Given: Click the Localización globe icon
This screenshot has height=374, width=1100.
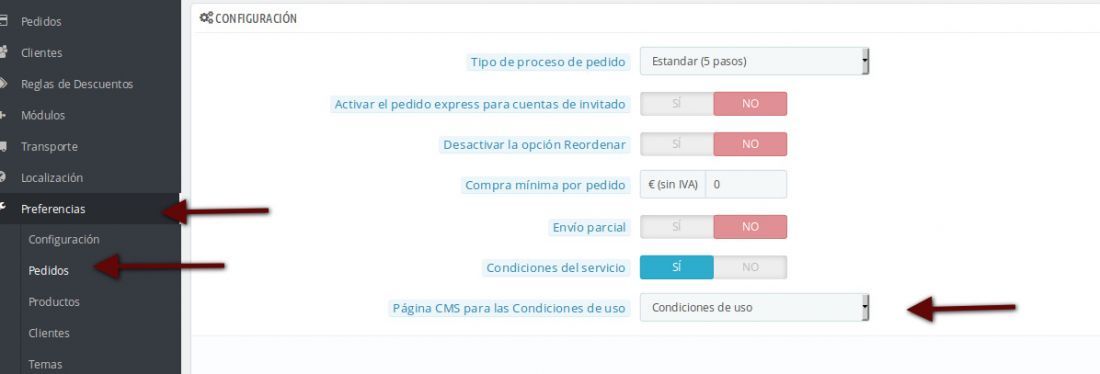Looking at the screenshot, I should 4,178.
